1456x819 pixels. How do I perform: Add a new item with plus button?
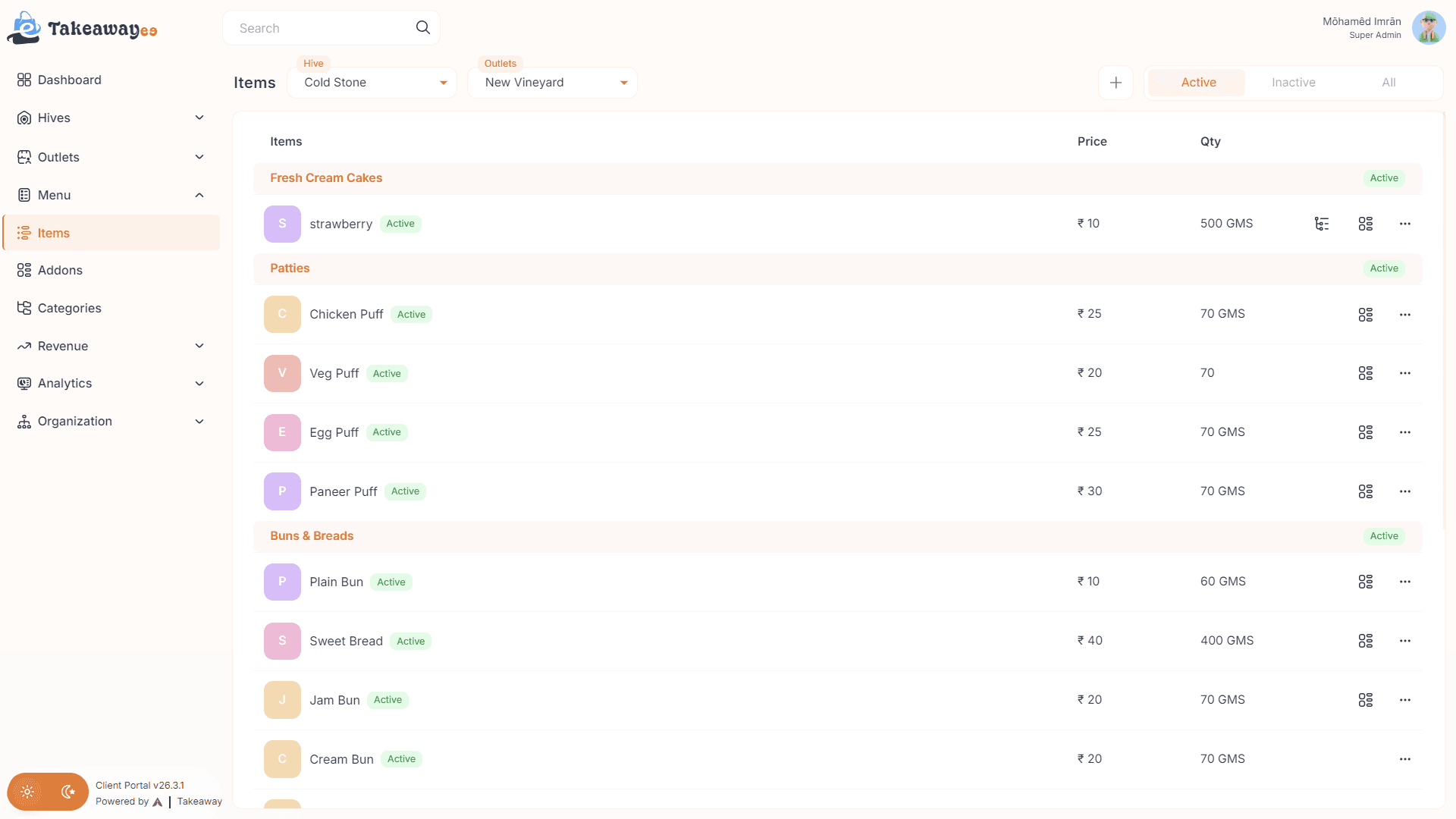(1116, 83)
